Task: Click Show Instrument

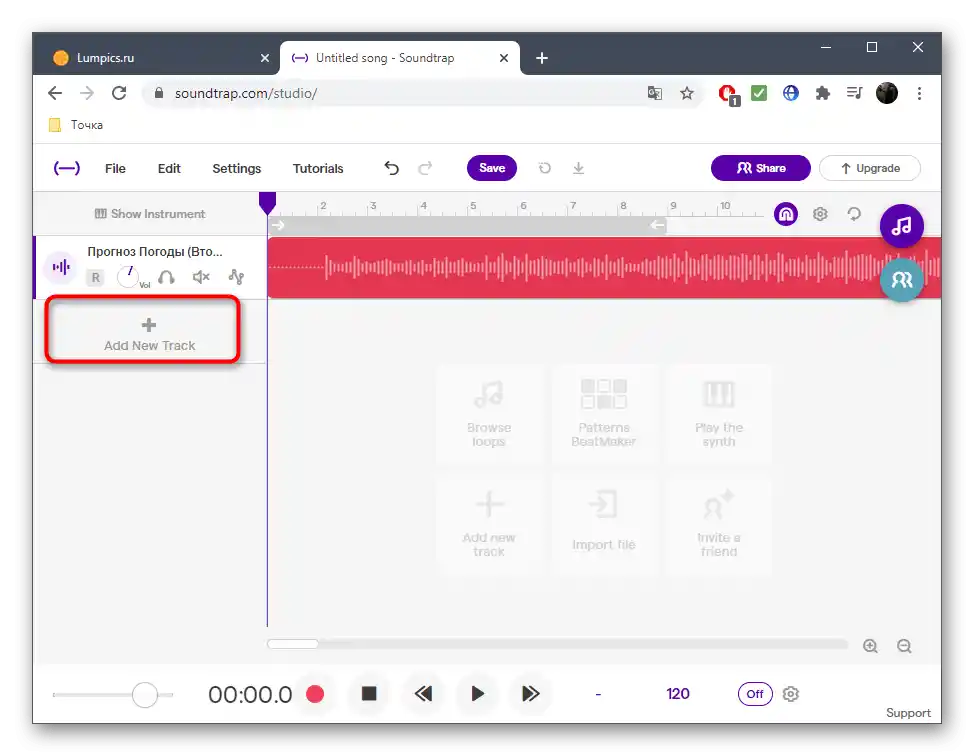Action: (150, 214)
